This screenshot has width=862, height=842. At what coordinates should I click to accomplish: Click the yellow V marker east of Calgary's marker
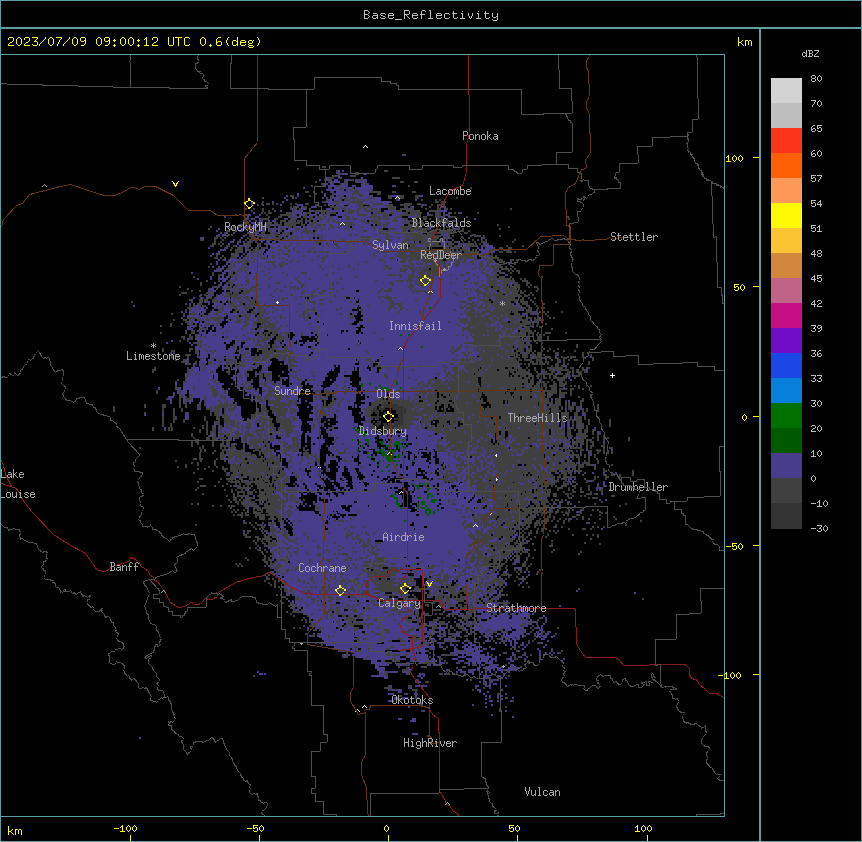click(429, 584)
